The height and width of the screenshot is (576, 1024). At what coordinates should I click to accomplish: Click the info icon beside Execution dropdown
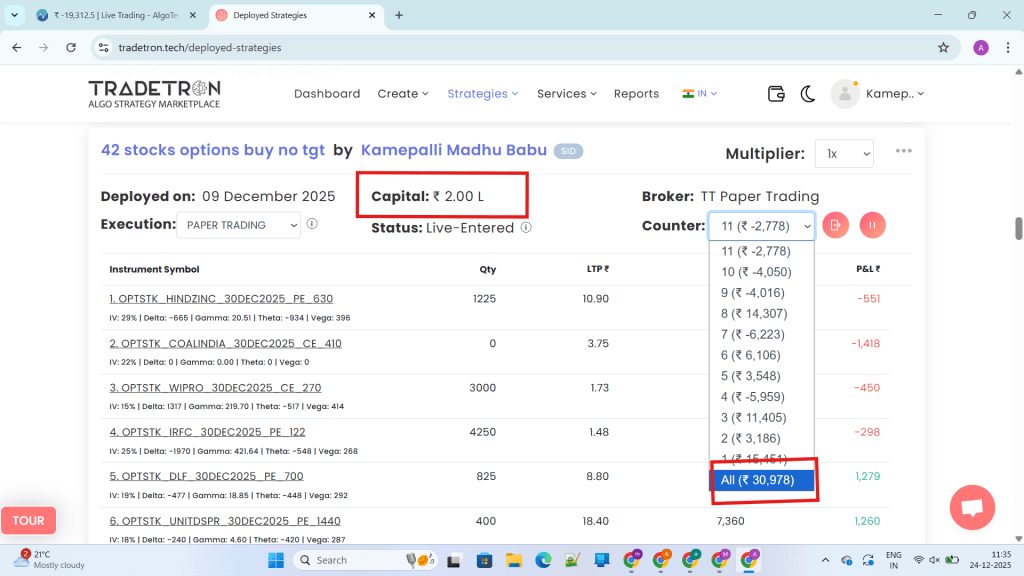[x=312, y=224]
